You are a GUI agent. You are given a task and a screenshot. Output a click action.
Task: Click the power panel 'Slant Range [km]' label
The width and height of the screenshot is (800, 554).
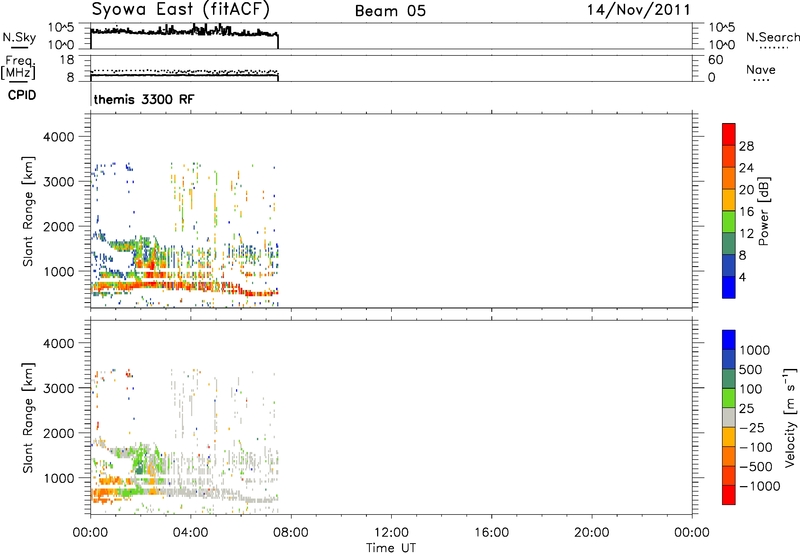28,211
